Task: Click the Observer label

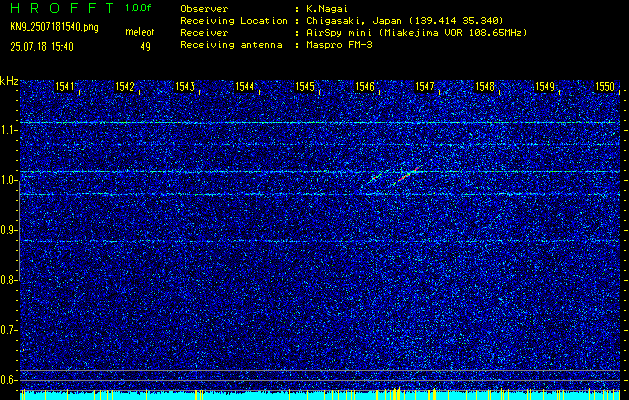Action: click(x=204, y=9)
